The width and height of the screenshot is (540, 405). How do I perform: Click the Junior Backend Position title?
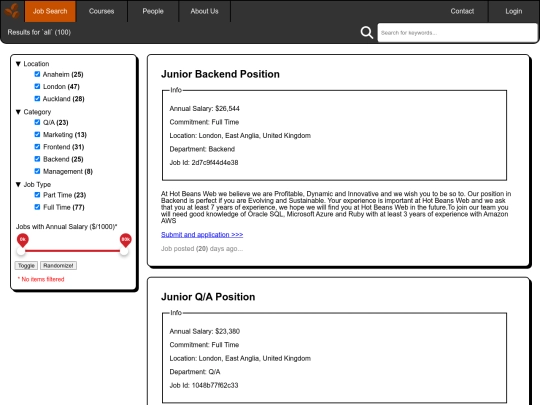click(220, 74)
